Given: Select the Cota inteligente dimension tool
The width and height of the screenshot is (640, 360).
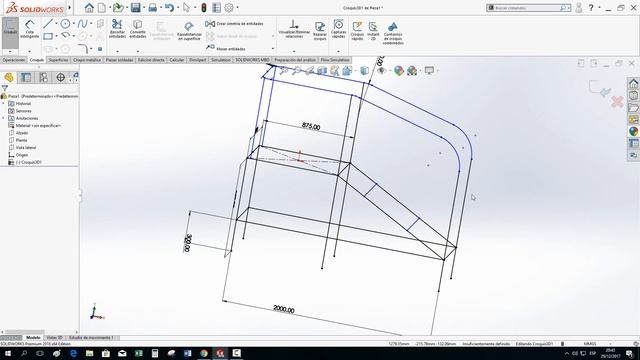Looking at the screenshot, I should (x=29, y=29).
